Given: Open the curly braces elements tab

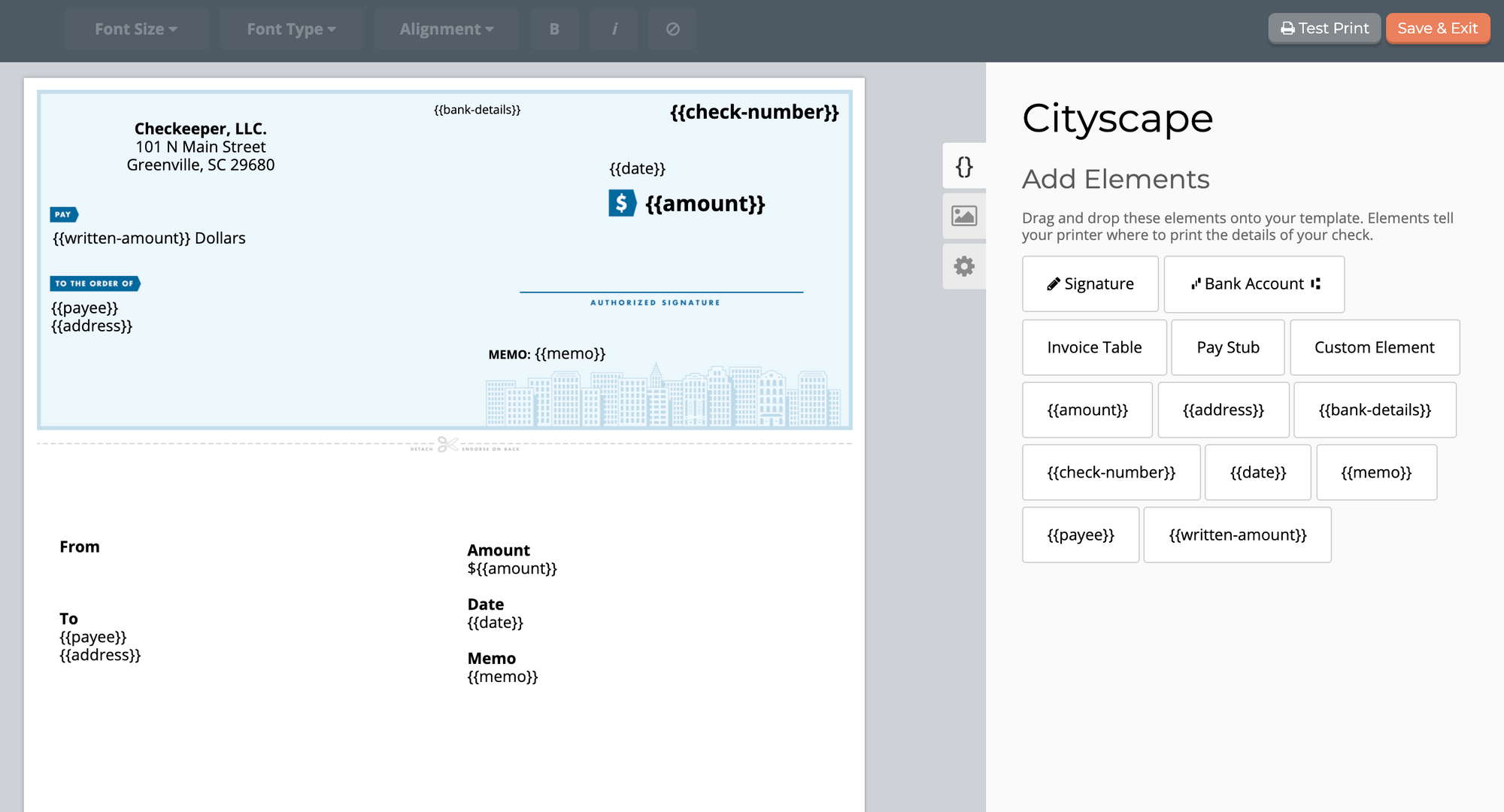Looking at the screenshot, I should (x=964, y=166).
